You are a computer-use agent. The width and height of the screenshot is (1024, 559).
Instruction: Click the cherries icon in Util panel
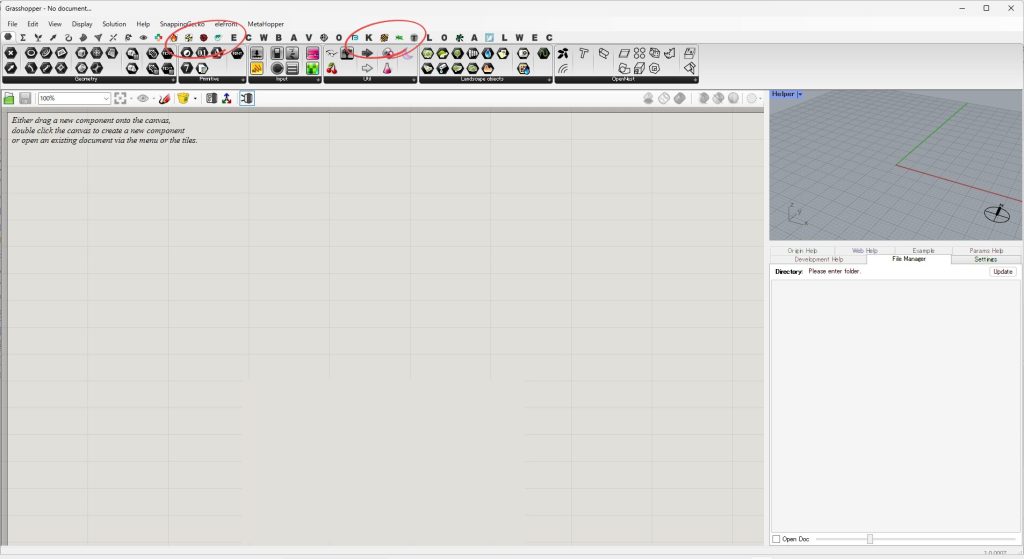332,68
